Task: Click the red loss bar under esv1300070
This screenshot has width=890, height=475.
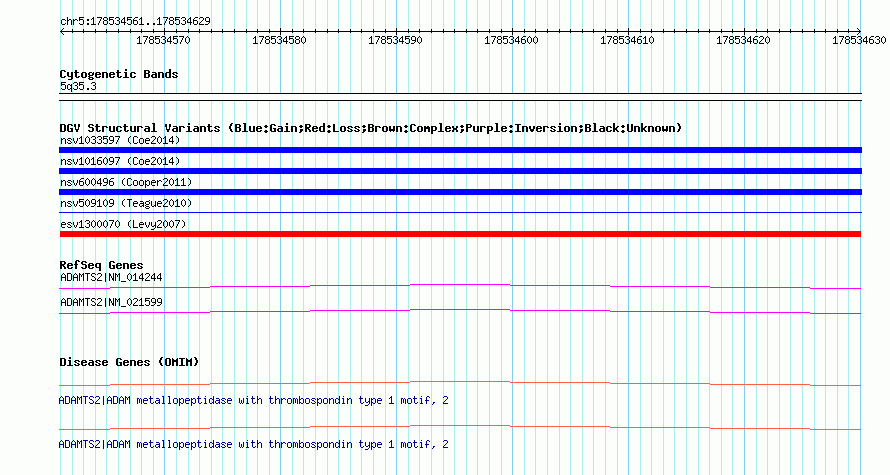Action: tap(460, 234)
